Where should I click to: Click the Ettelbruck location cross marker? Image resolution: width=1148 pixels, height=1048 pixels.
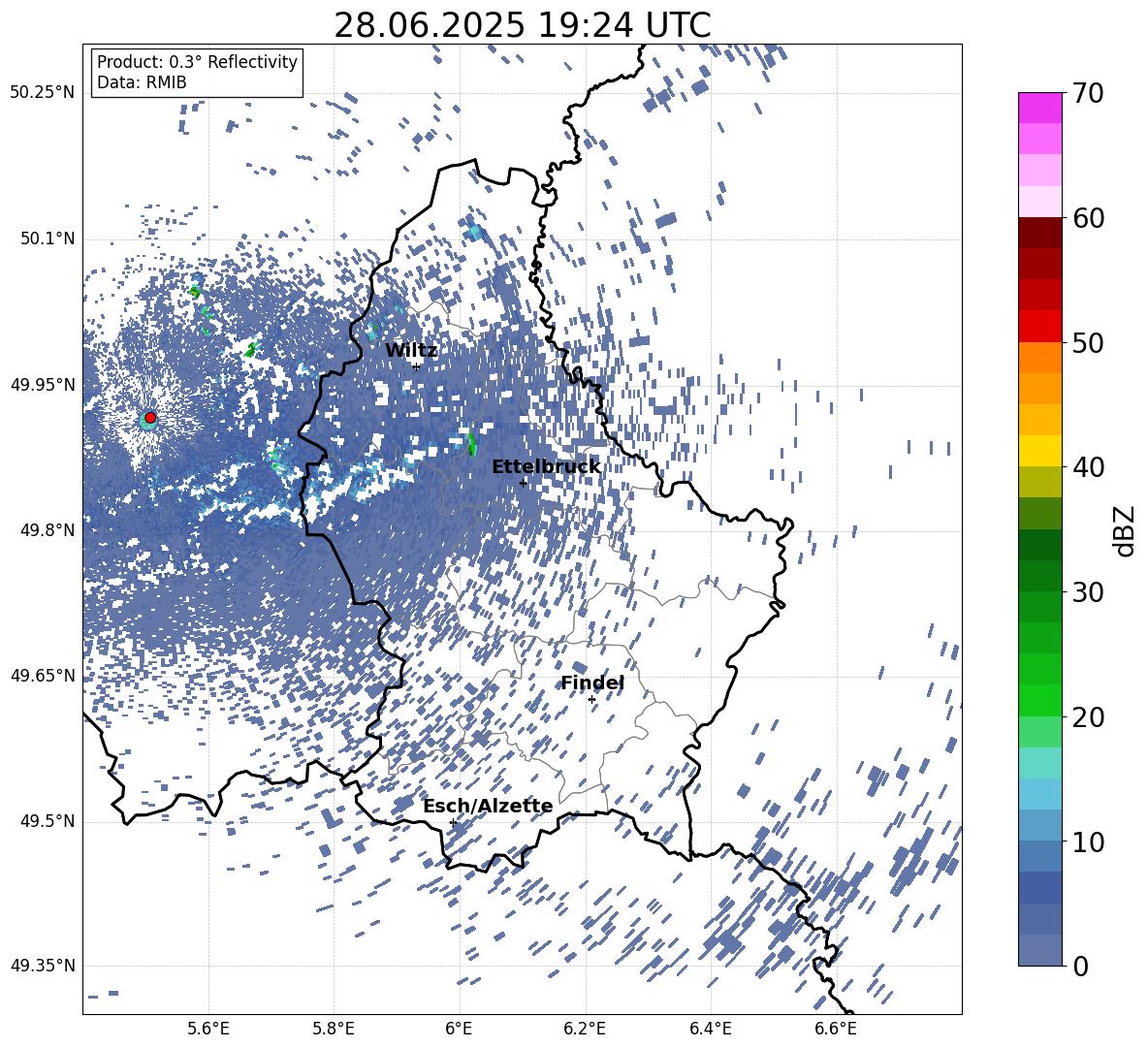[x=523, y=483]
